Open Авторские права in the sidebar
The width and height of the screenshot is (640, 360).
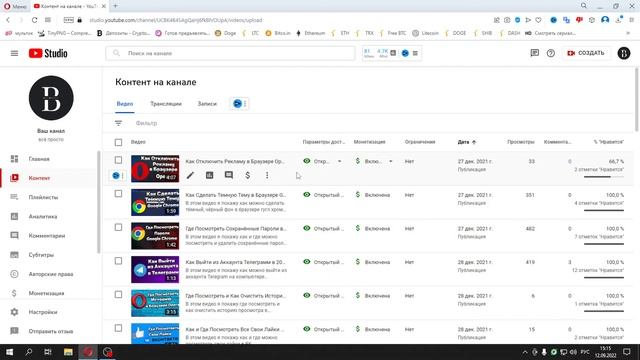[x=51, y=274]
